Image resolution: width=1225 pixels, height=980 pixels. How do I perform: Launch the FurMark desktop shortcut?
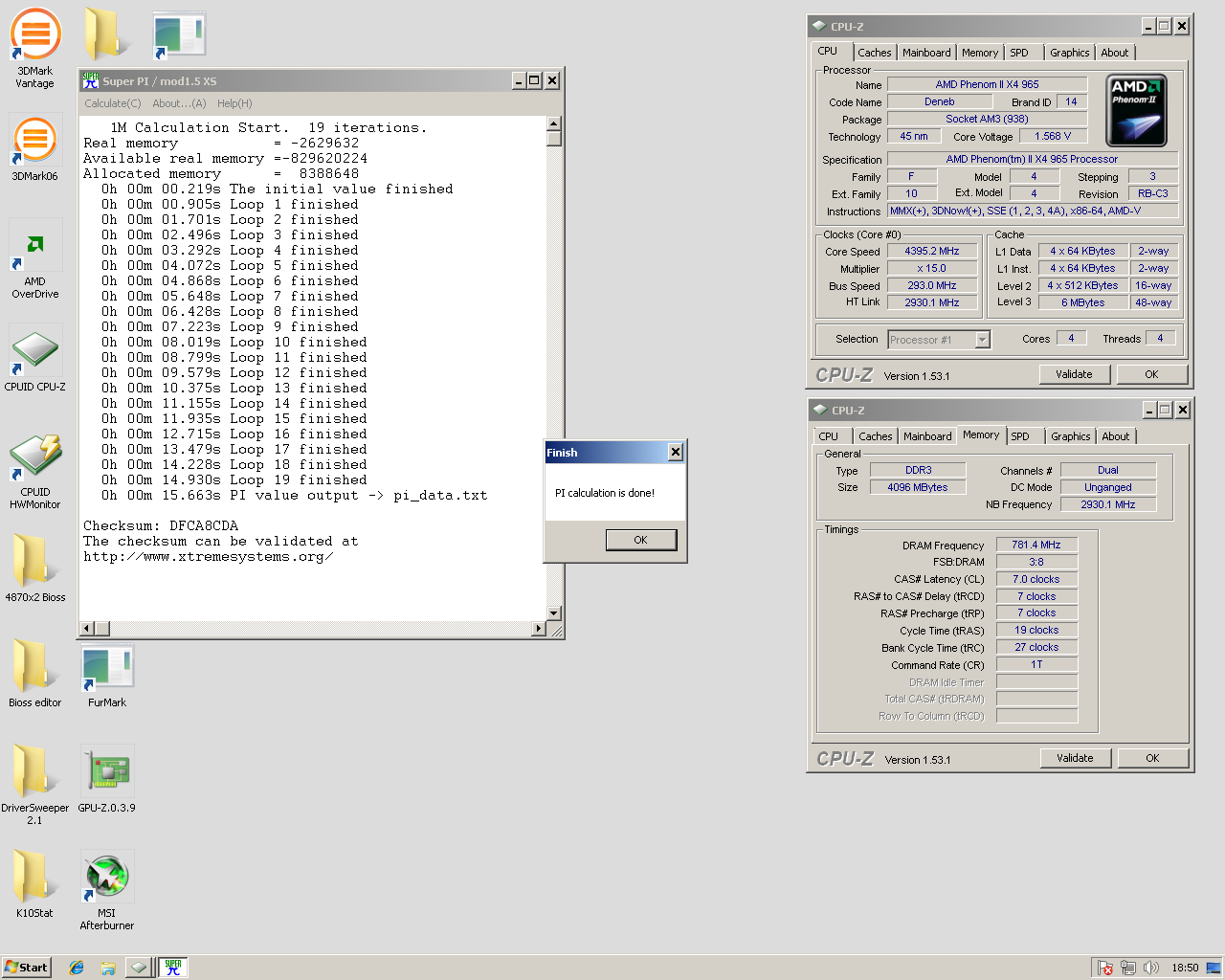click(x=107, y=676)
